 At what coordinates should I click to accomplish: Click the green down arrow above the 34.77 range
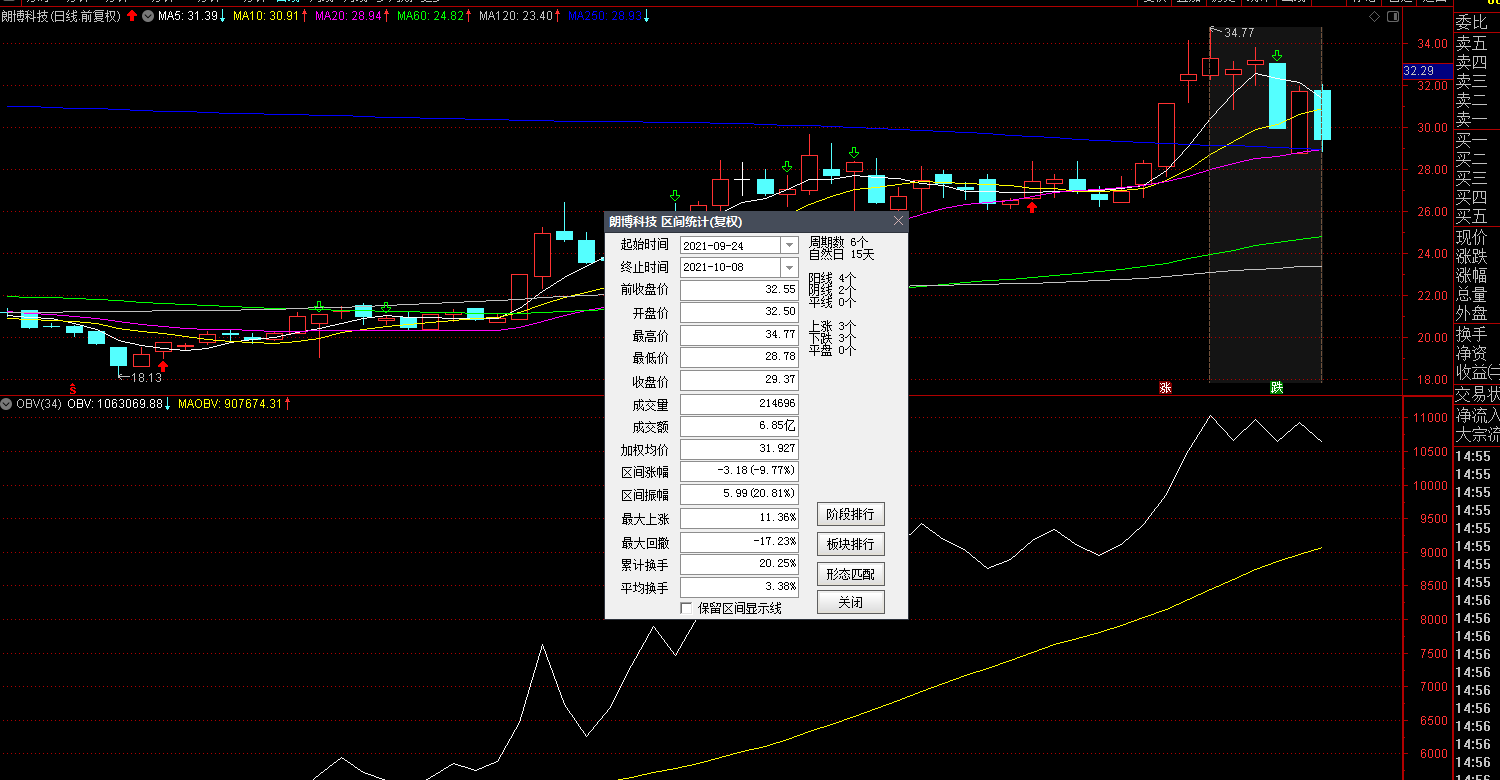[x=1277, y=55]
